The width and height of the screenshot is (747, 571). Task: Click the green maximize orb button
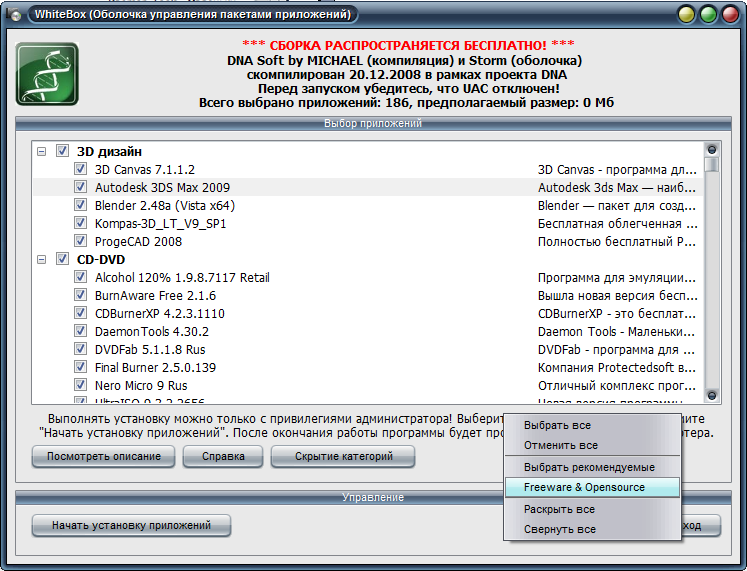[x=708, y=15]
